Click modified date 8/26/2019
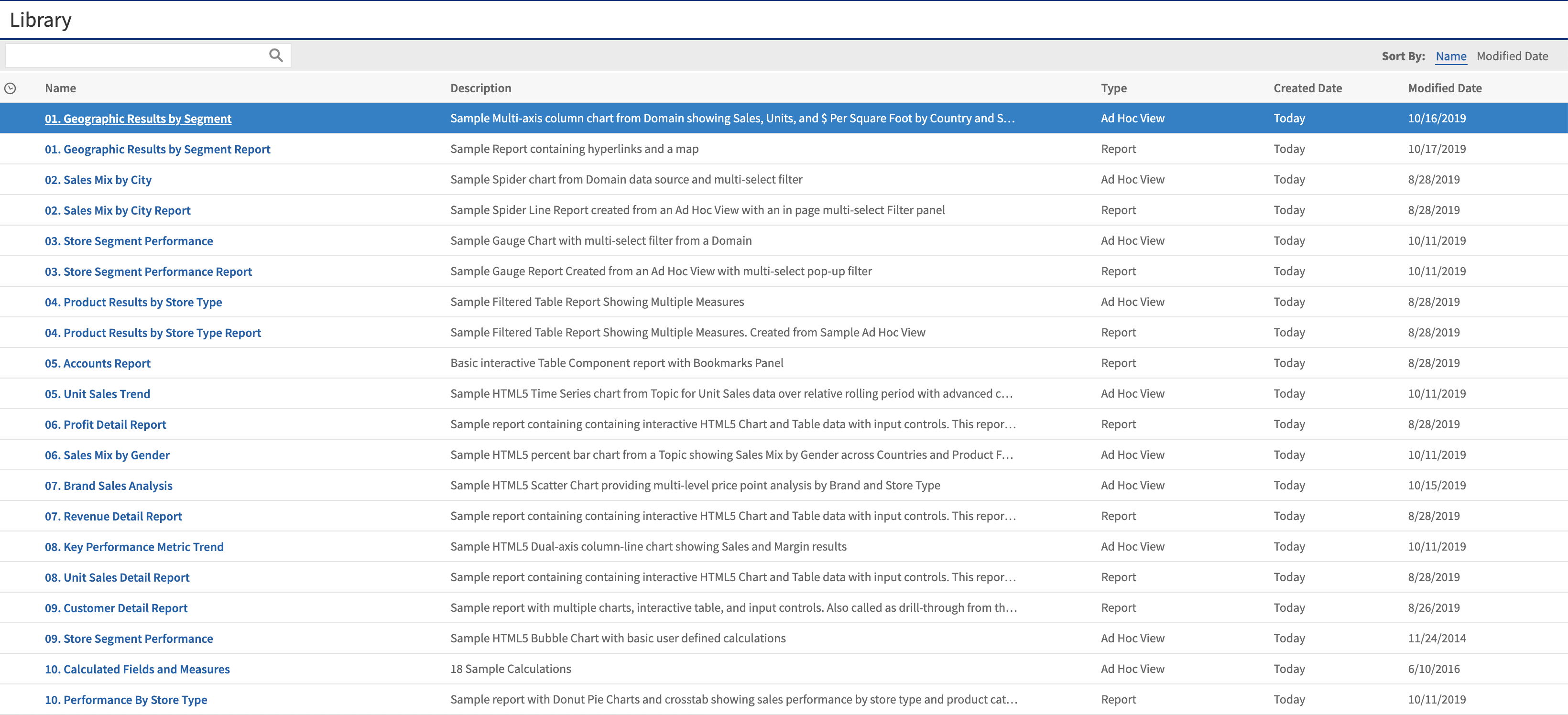This screenshot has height=715, width=1568. click(x=1434, y=608)
